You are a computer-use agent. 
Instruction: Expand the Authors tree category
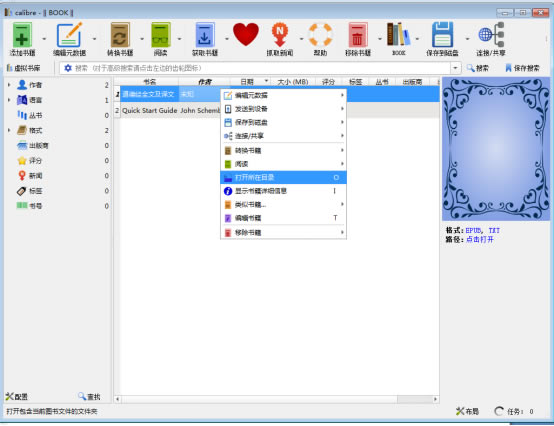(x=9, y=85)
